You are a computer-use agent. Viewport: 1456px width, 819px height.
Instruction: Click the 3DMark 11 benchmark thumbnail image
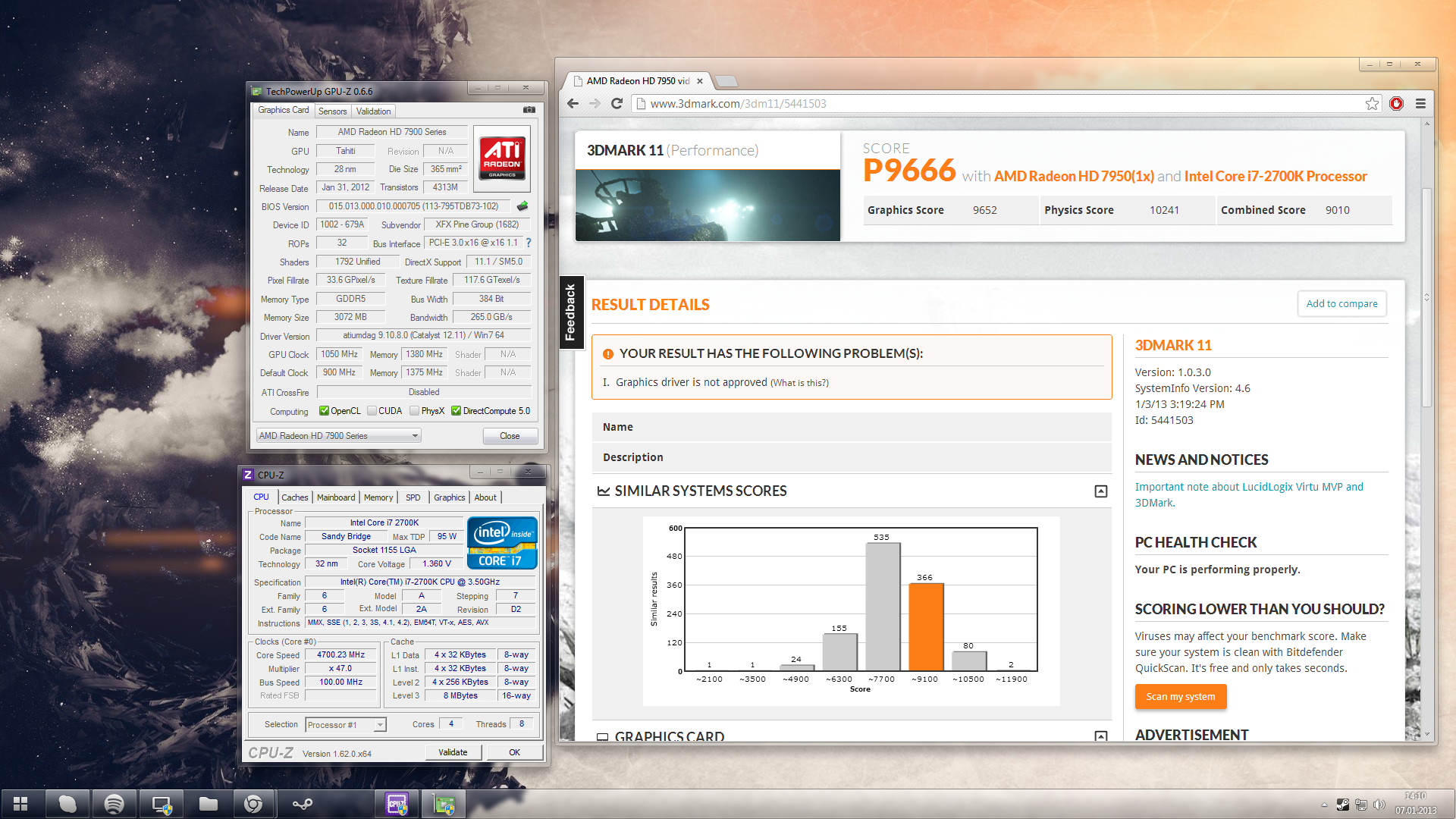[708, 205]
